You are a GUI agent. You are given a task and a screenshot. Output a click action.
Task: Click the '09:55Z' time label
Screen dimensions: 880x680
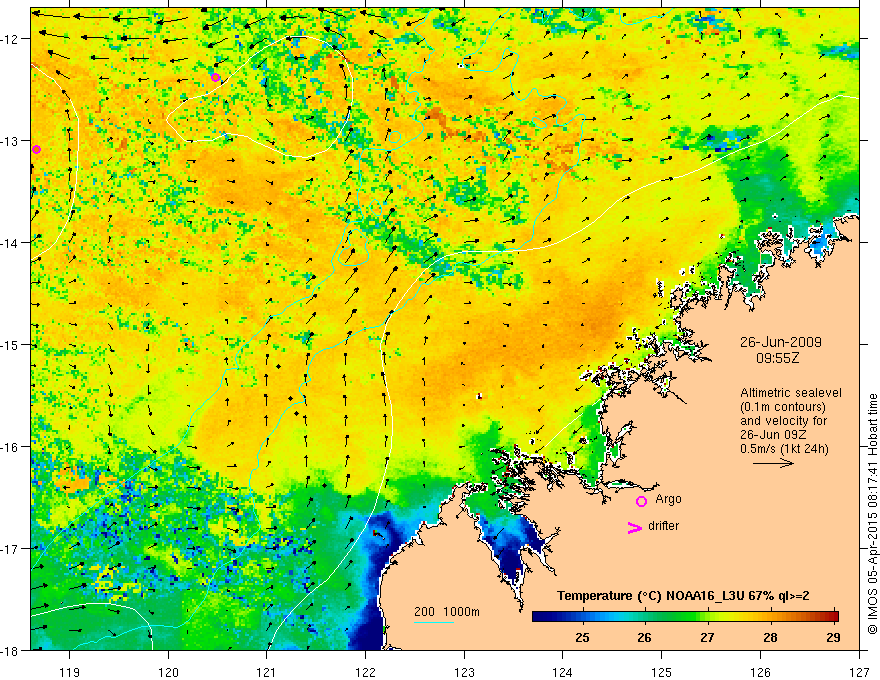coord(777,357)
